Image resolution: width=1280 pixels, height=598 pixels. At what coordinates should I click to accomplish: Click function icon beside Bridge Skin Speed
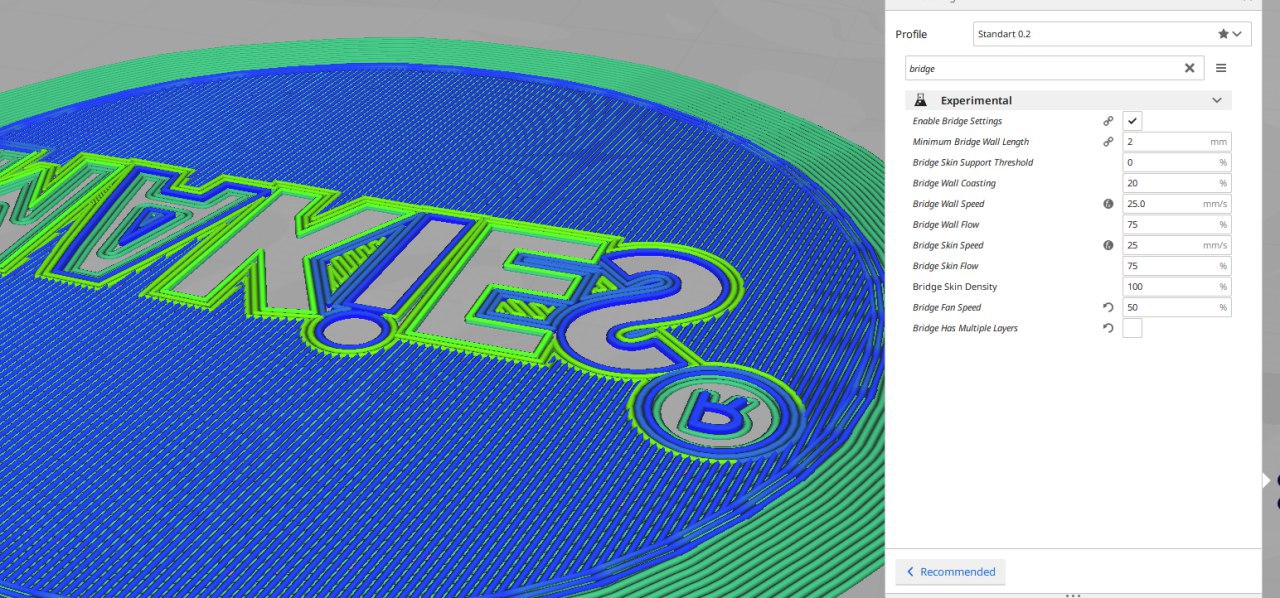[x=1108, y=245]
